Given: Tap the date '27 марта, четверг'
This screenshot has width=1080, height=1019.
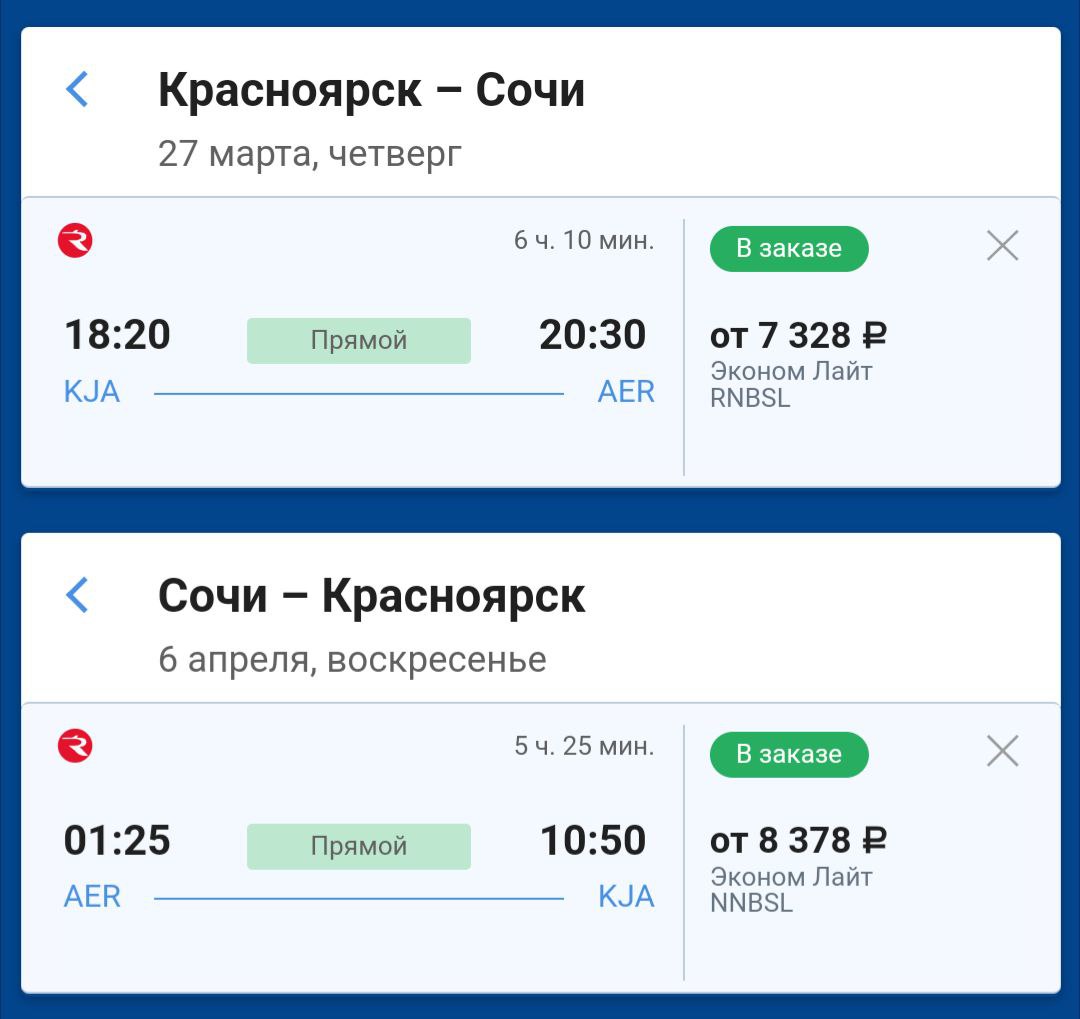Looking at the screenshot, I should [310, 155].
